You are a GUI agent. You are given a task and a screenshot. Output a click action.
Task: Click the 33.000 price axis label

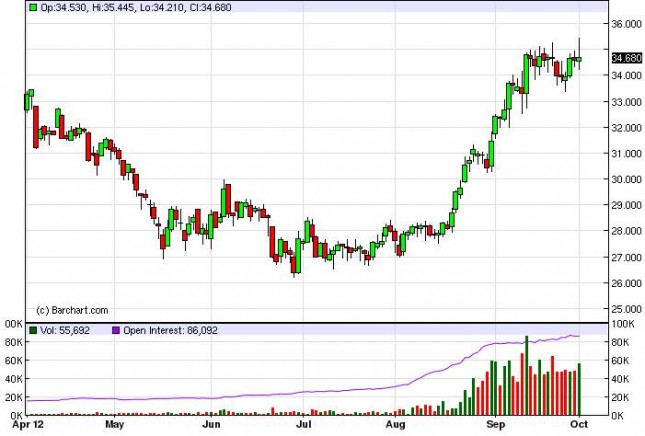(626, 102)
